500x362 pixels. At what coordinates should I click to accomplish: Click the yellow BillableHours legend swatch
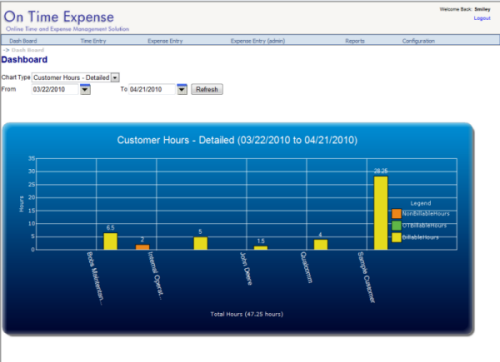point(396,237)
